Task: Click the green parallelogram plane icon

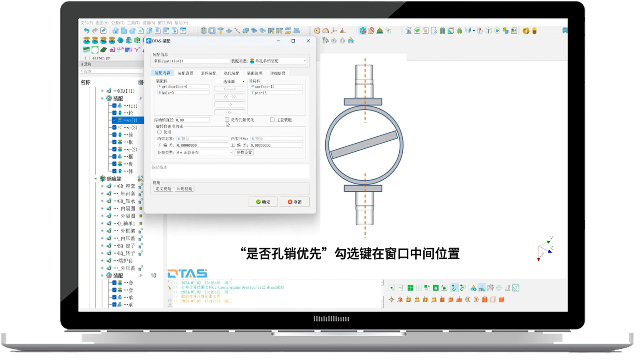Action: click(x=104, y=50)
